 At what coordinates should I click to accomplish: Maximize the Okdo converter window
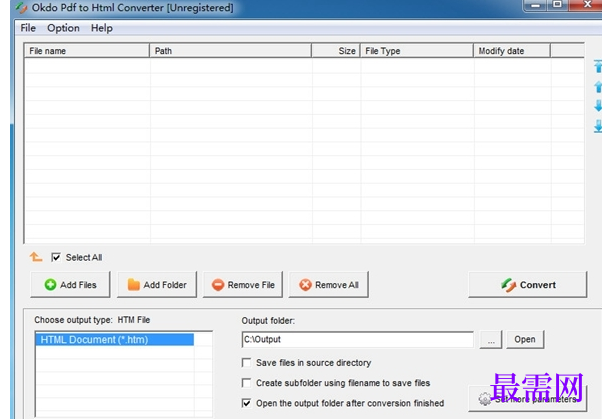coord(557,5)
